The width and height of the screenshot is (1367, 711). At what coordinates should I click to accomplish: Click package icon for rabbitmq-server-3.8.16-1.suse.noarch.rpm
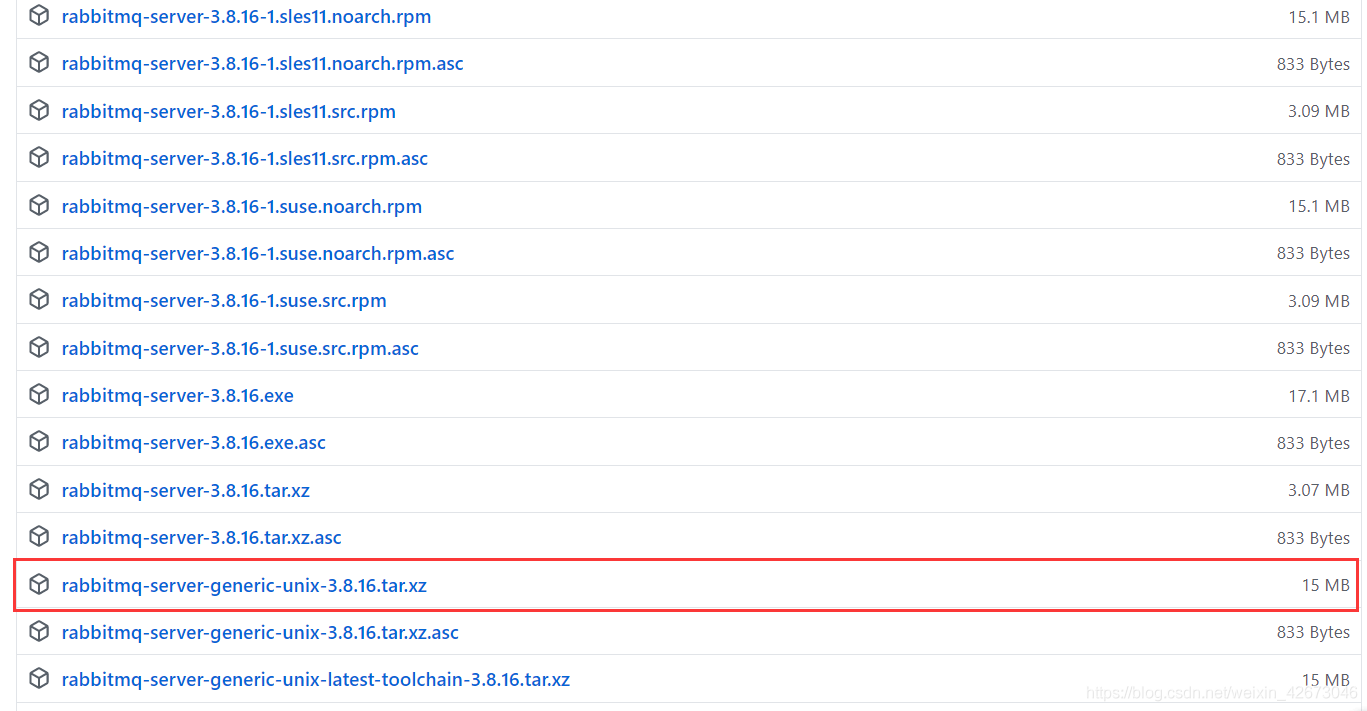point(39,206)
